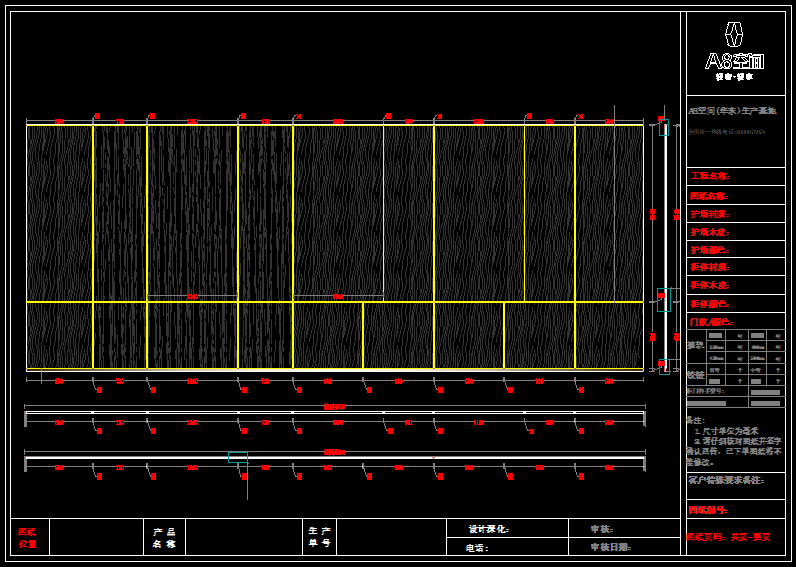
Task: Select the 电话 field in bottom bar
Action: tap(505, 547)
